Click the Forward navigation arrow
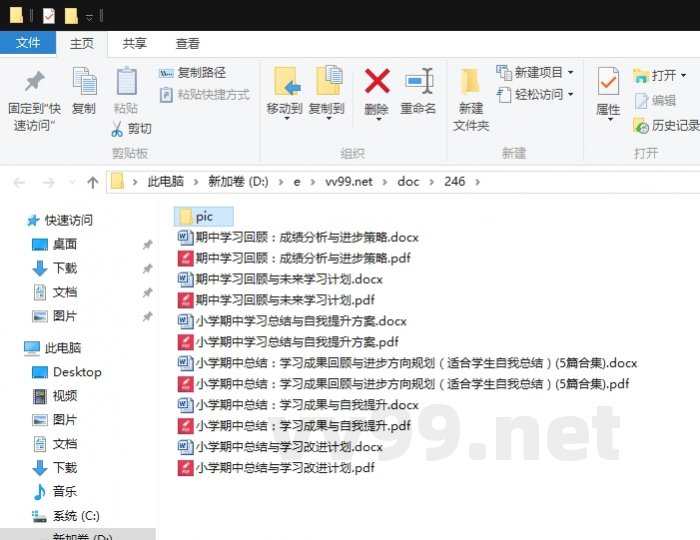The width and height of the screenshot is (700, 540). pyautogui.click(x=48, y=182)
